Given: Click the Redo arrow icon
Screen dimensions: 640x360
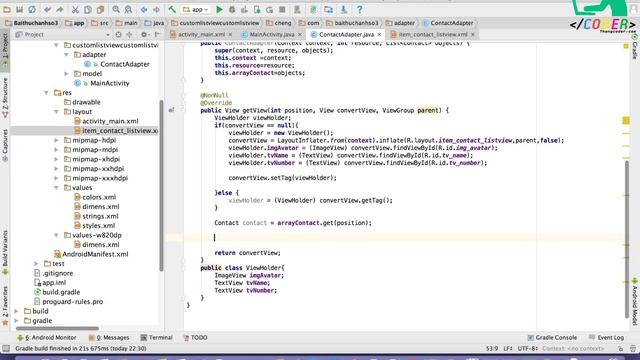Looking at the screenshot, I should point(60,9).
